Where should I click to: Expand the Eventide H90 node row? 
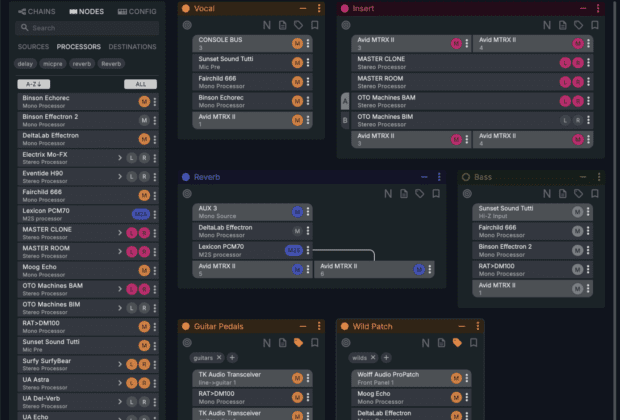(x=120, y=176)
